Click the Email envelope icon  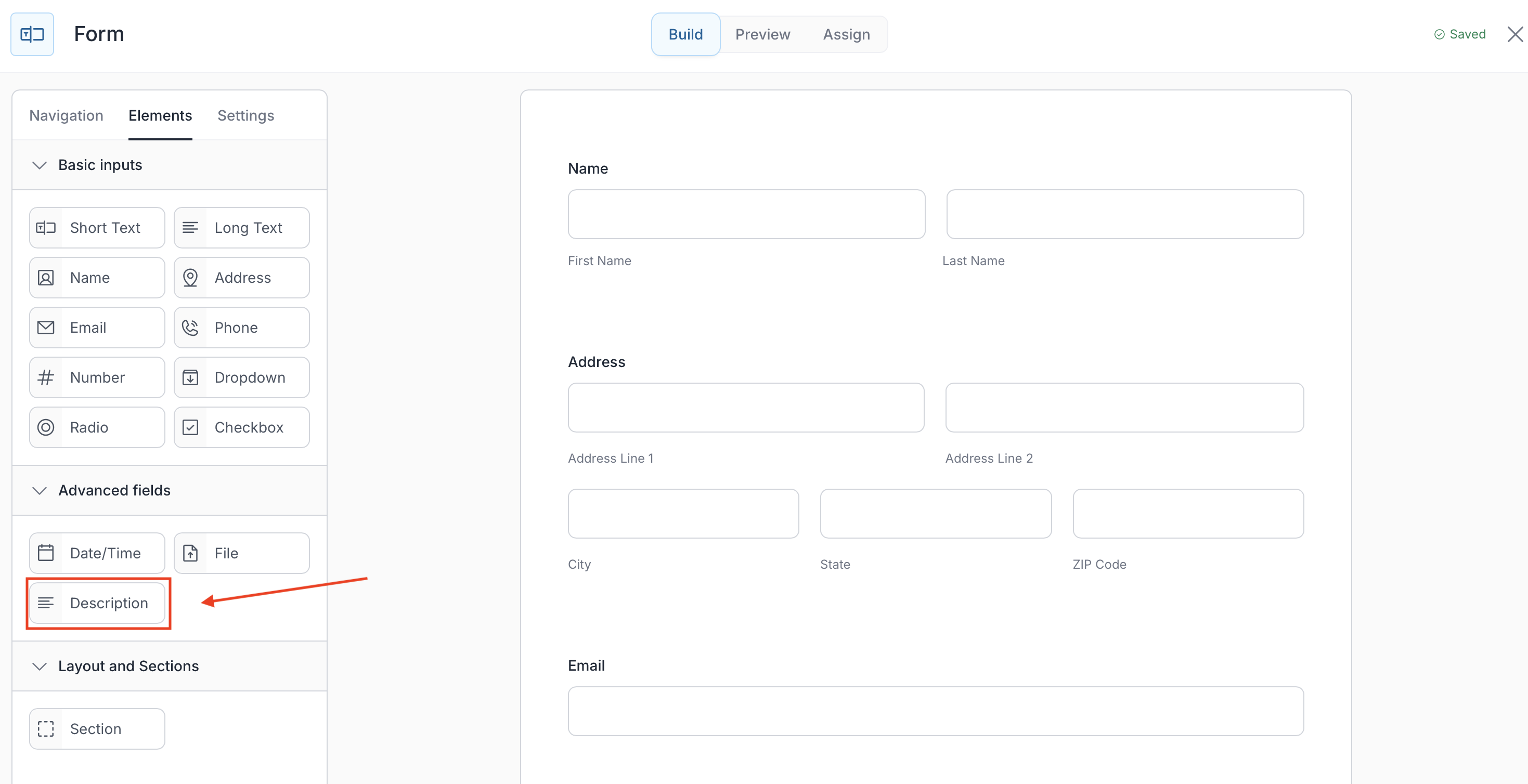pyautogui.click(x=46, y=328)
